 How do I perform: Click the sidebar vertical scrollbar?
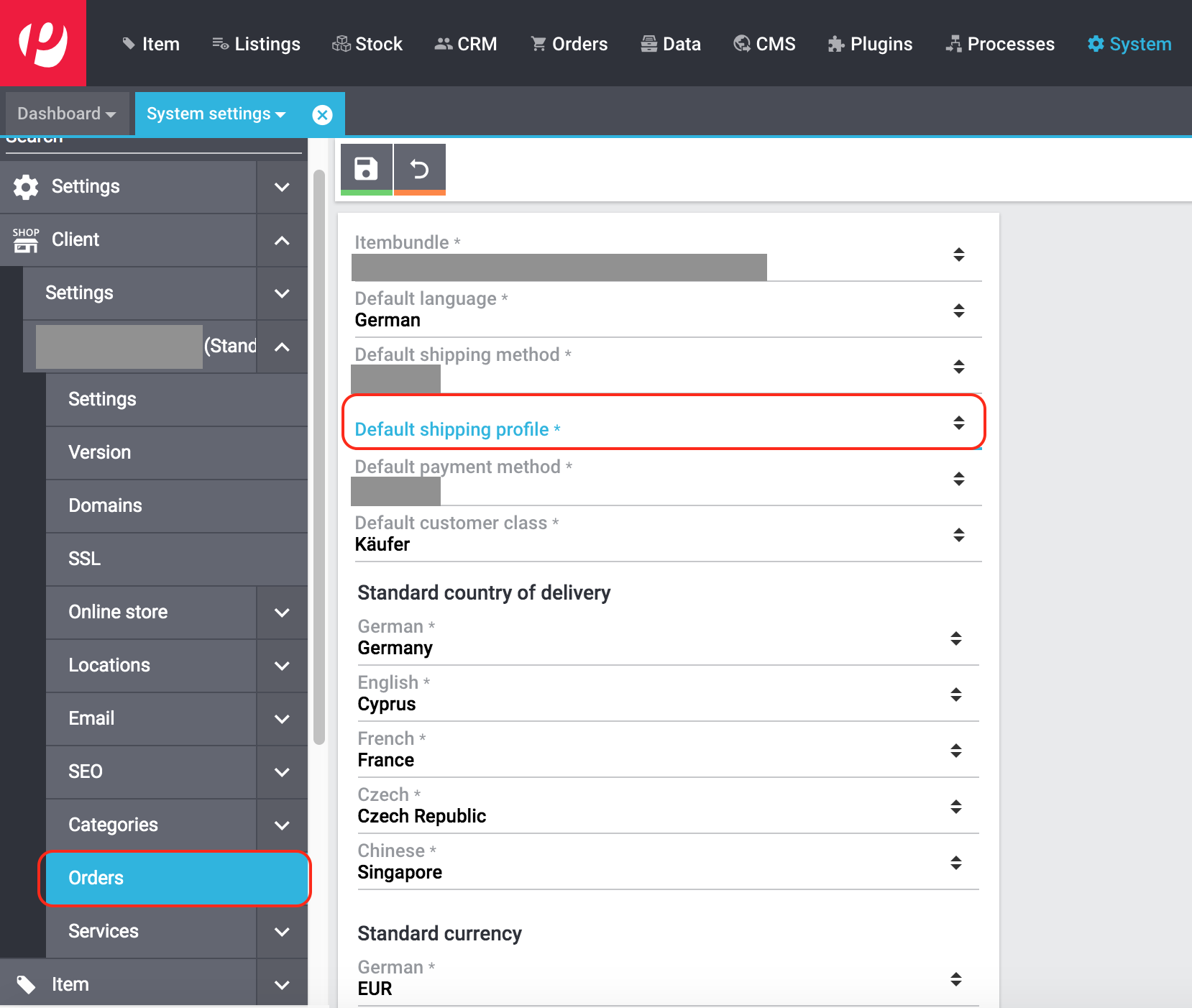tap(319, 457)
